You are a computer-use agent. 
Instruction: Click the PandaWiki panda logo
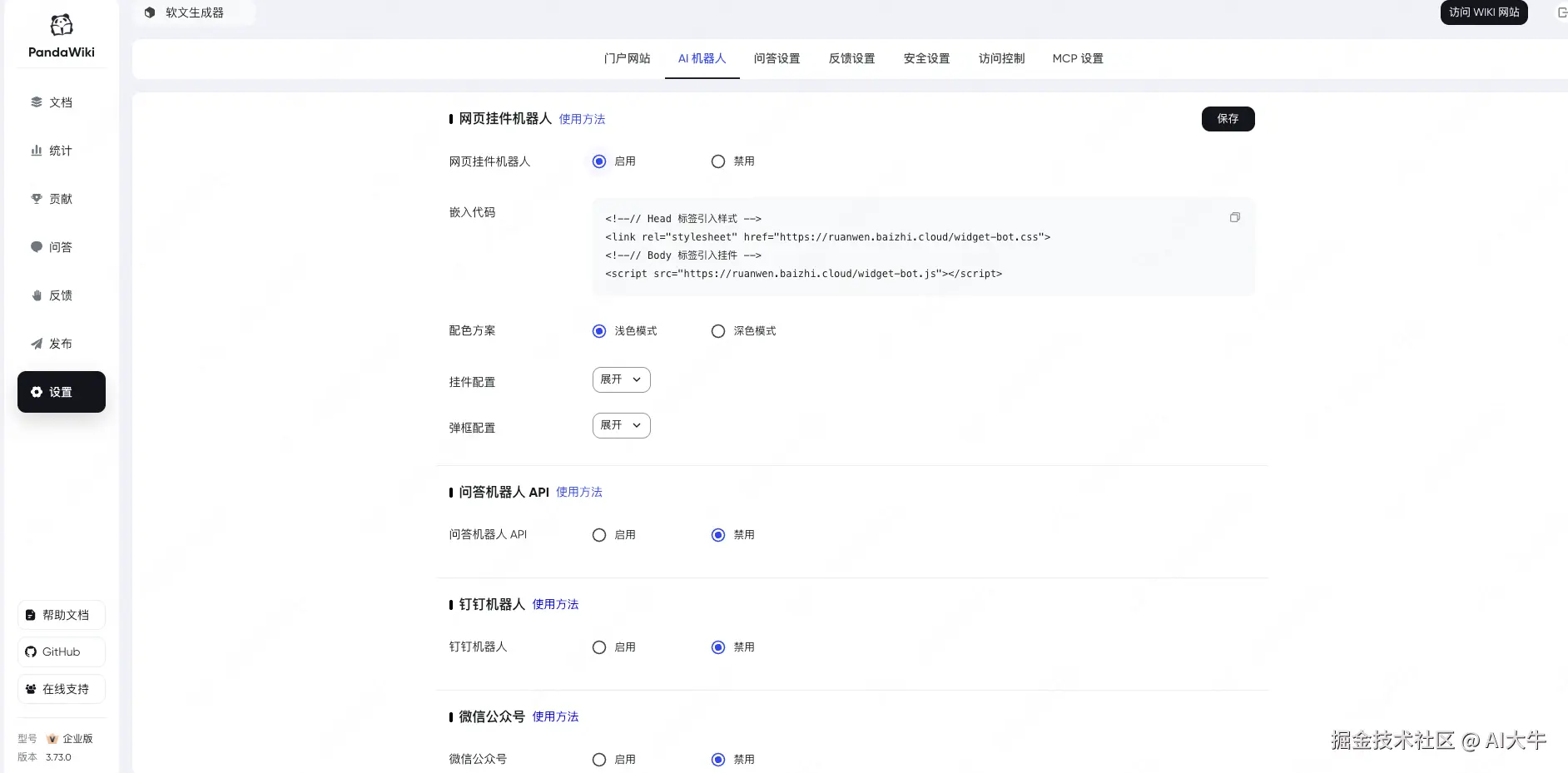62,26
